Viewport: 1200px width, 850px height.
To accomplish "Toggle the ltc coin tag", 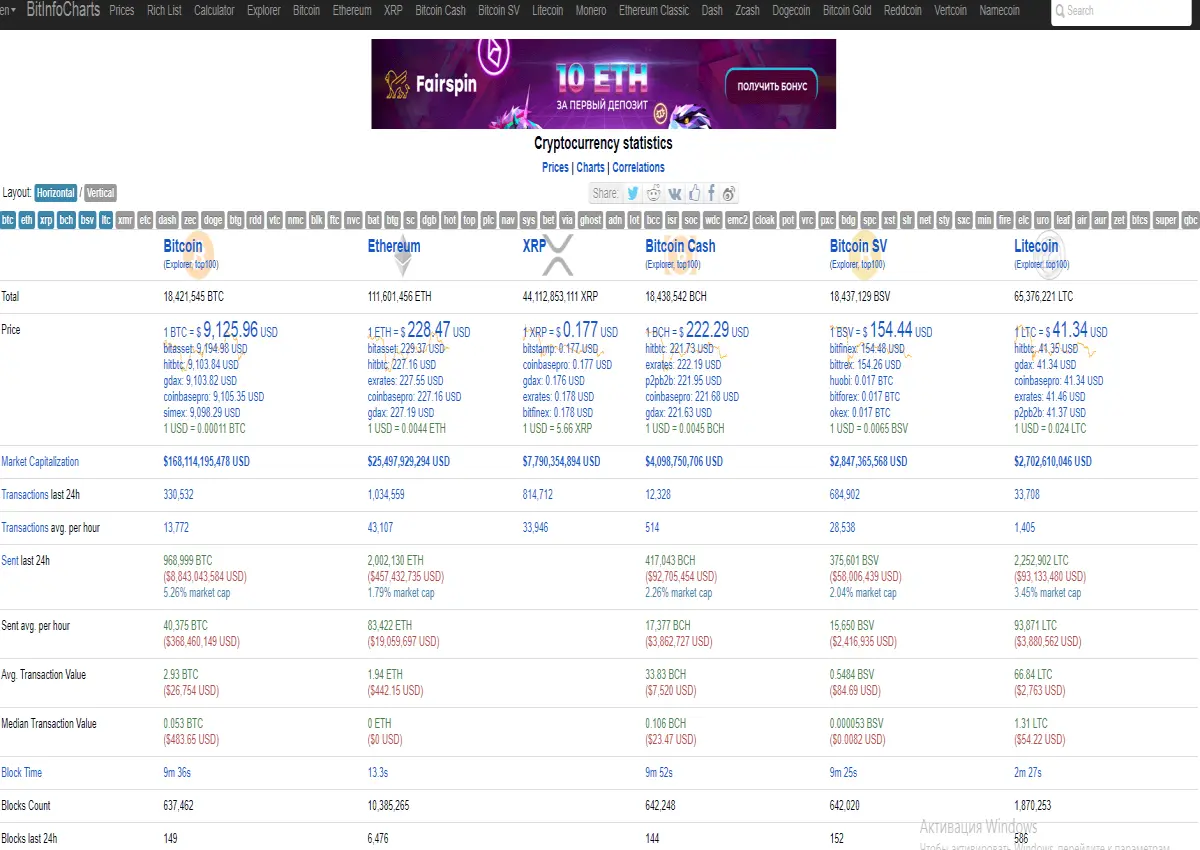I will tap(105, 220).
